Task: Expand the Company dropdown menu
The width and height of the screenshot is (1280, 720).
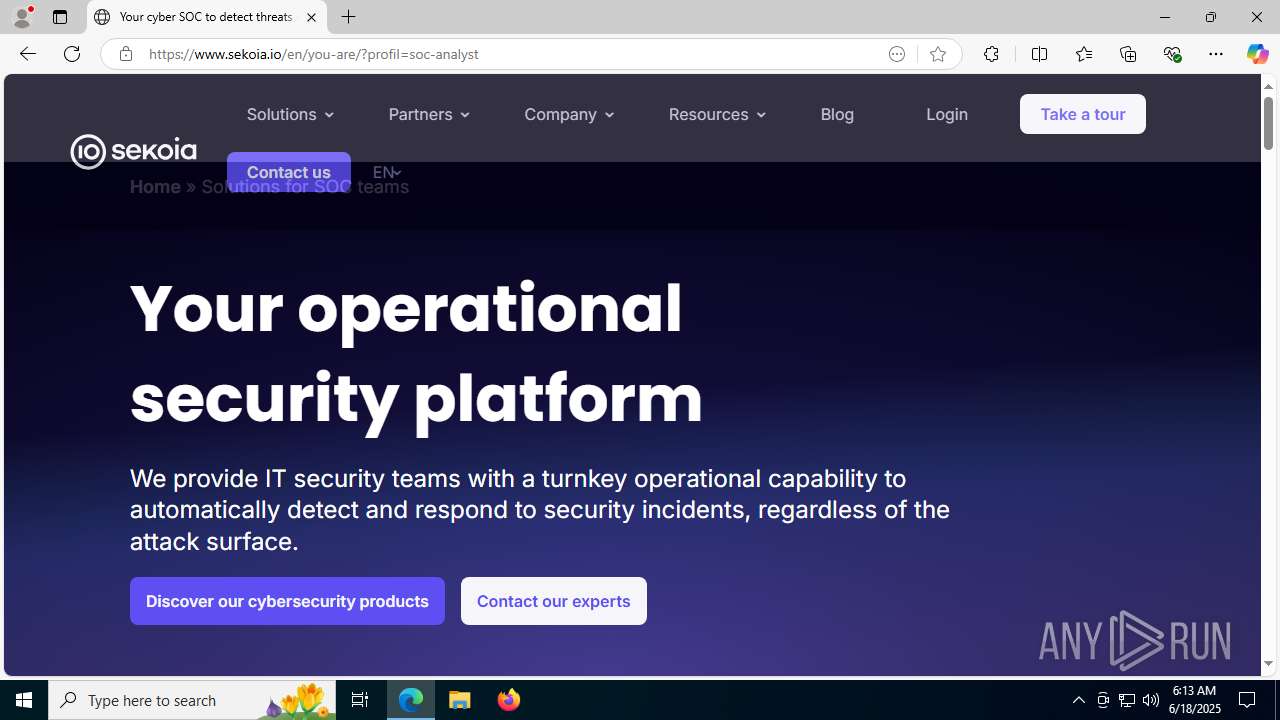Action: click(x=569, y=114)
